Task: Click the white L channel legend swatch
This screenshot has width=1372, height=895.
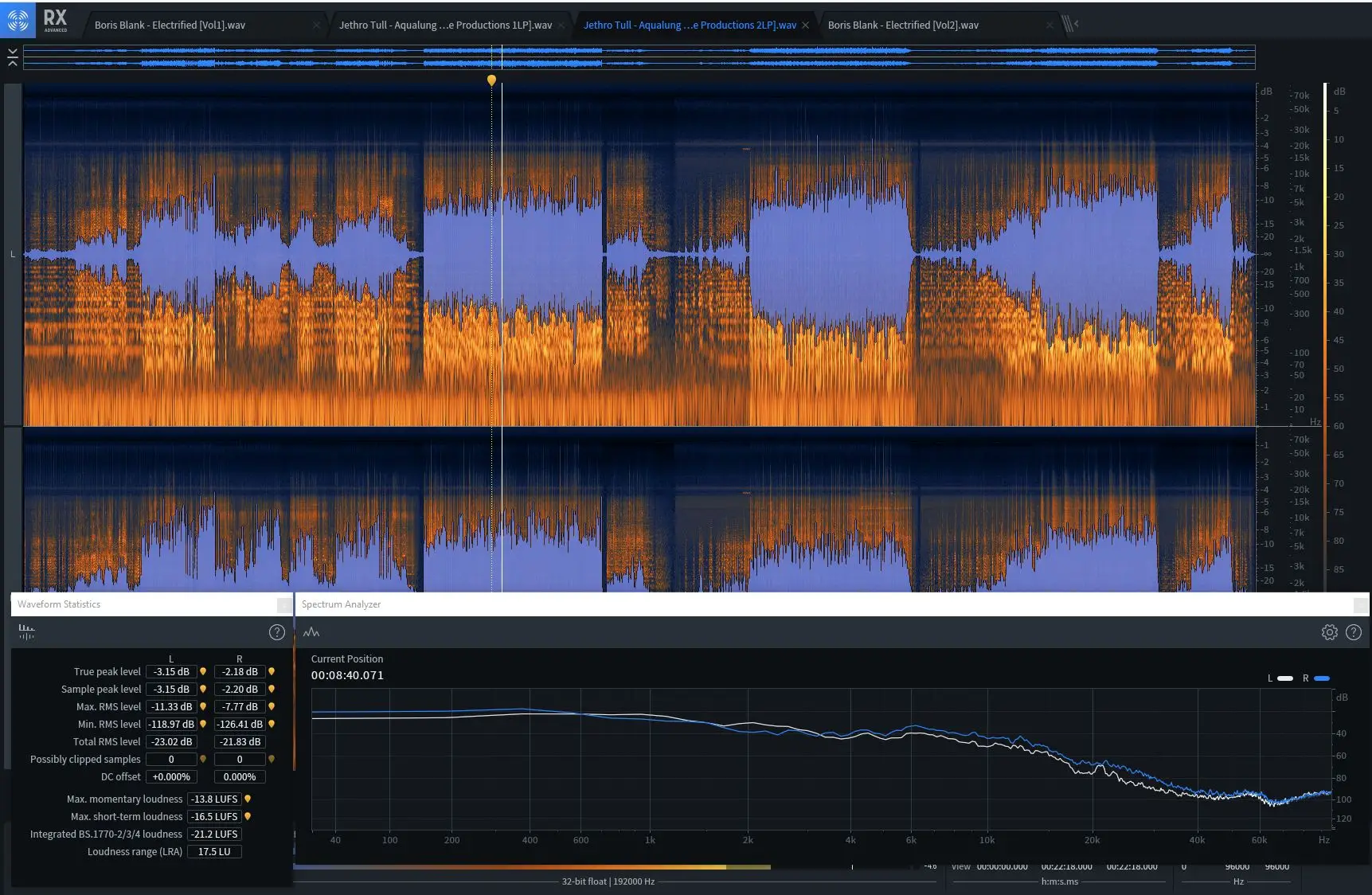Action: [1285, 678]
